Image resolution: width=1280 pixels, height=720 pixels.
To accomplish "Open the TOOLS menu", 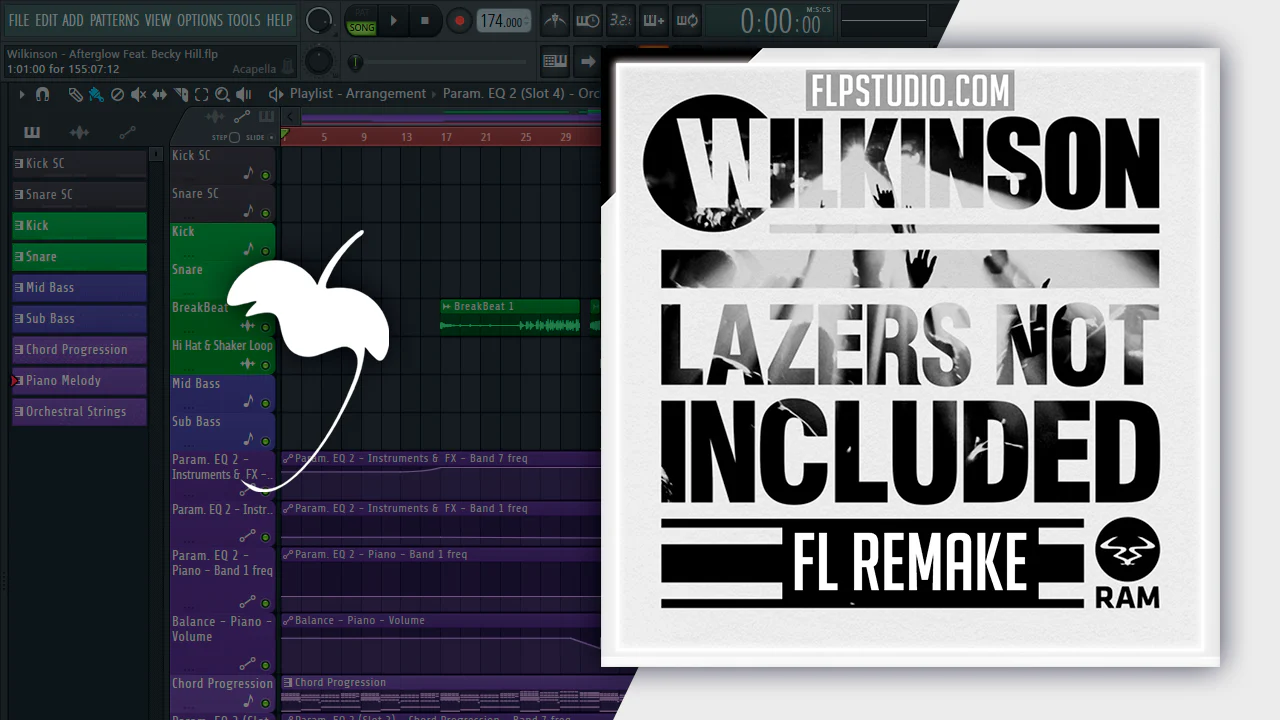I will [244, 20].
